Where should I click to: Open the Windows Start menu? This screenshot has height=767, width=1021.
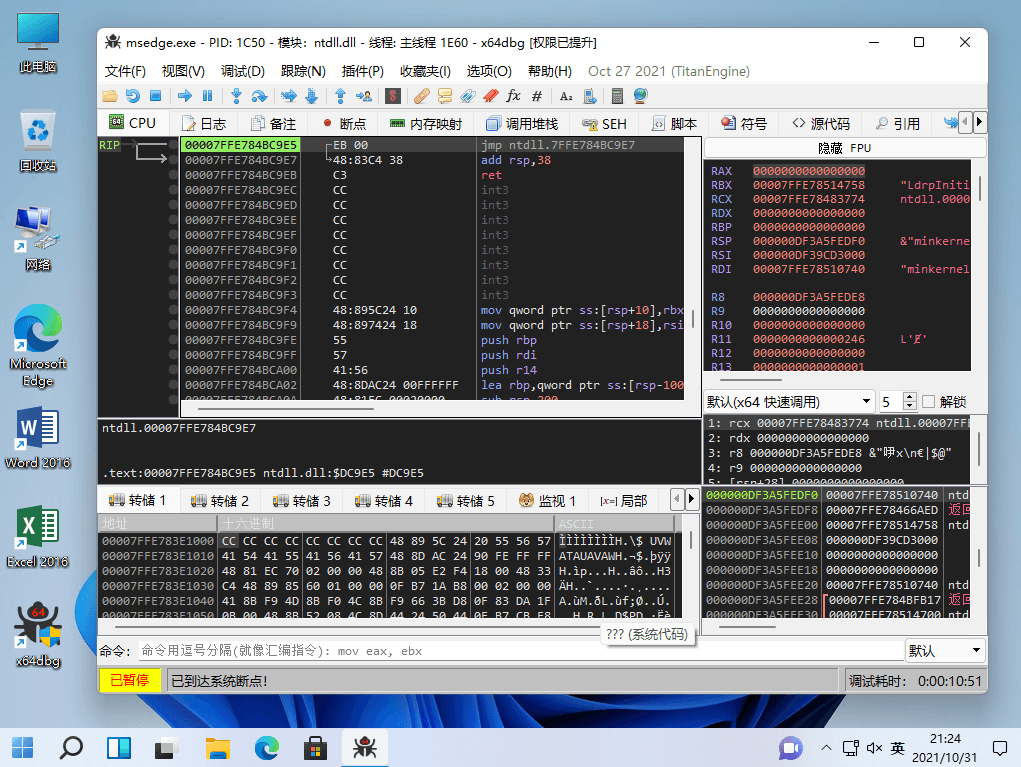pyautogui.click(x=23, y=748)
